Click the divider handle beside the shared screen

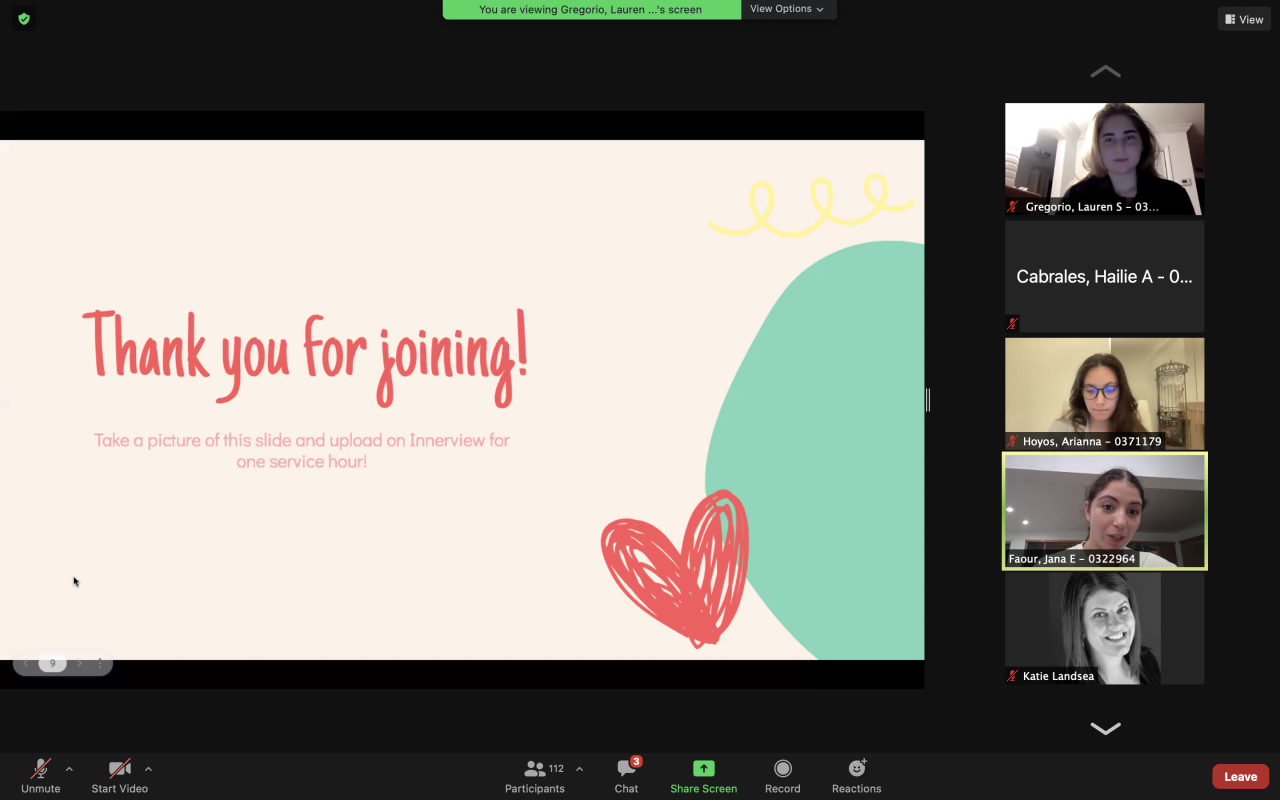pos(928,400)
